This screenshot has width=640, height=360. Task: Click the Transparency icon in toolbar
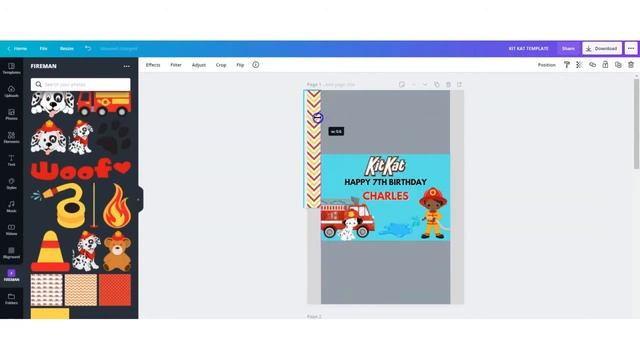coord(579,65)
